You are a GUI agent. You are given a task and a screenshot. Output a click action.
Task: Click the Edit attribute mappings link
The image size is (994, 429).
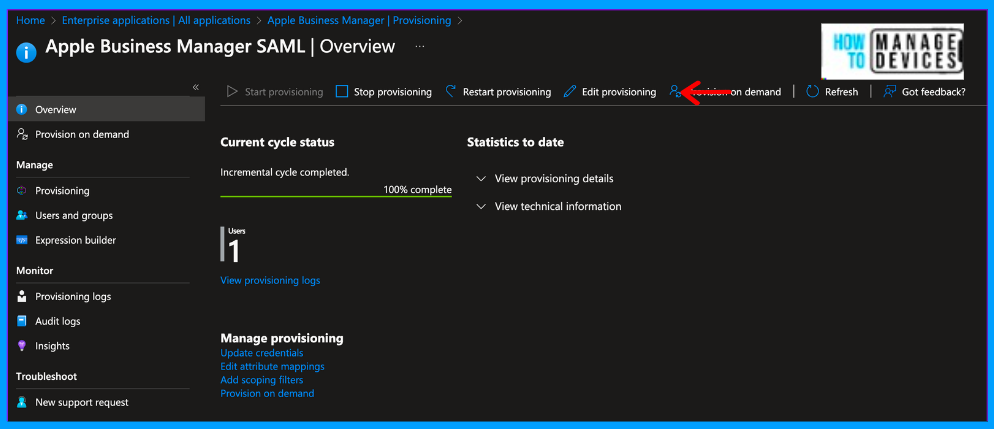tap(273, 366)
